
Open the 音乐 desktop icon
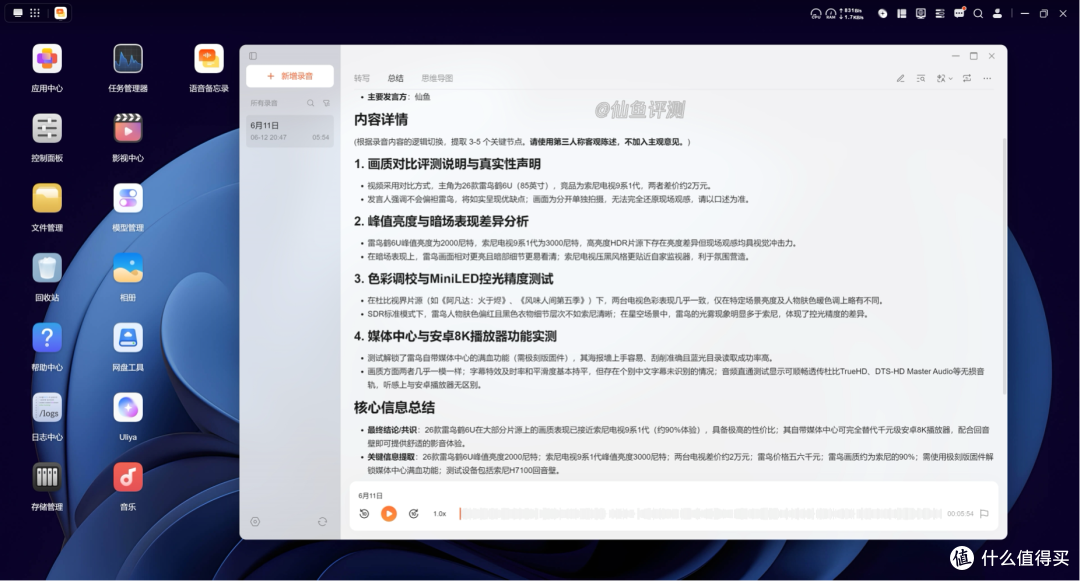[x=128, y=477]
